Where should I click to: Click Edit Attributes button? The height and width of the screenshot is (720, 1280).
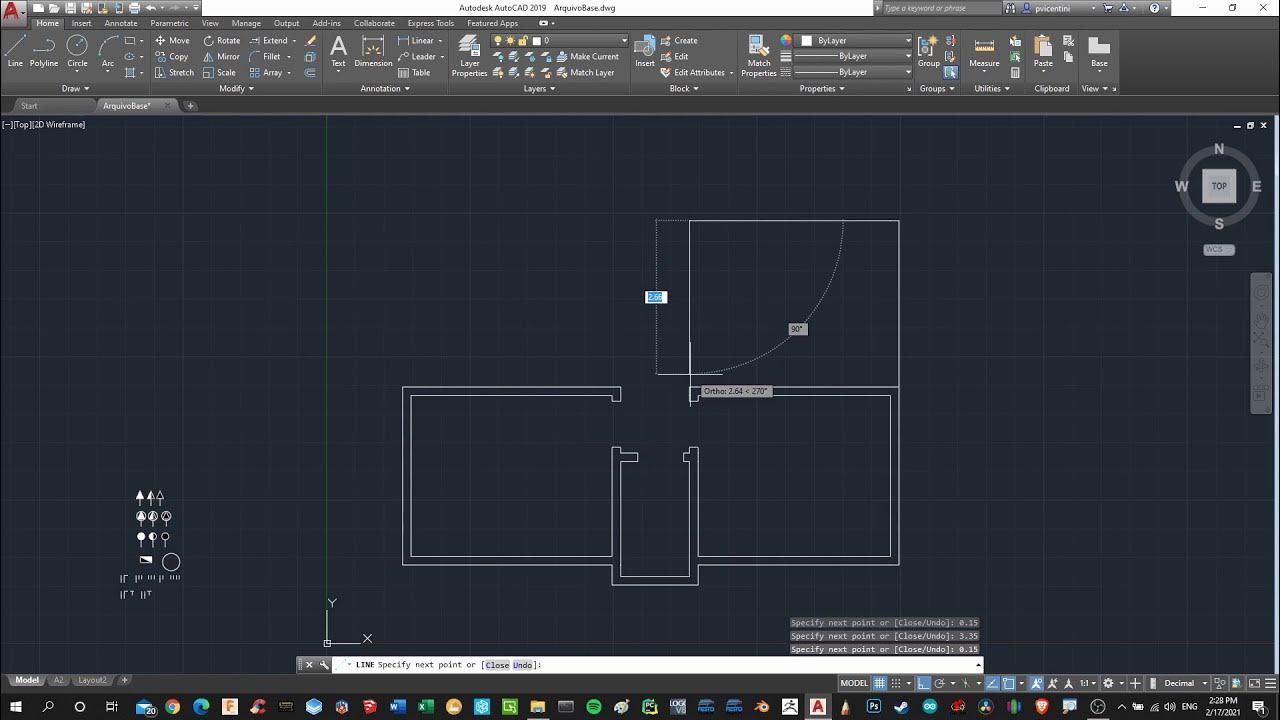click(697, 73)
